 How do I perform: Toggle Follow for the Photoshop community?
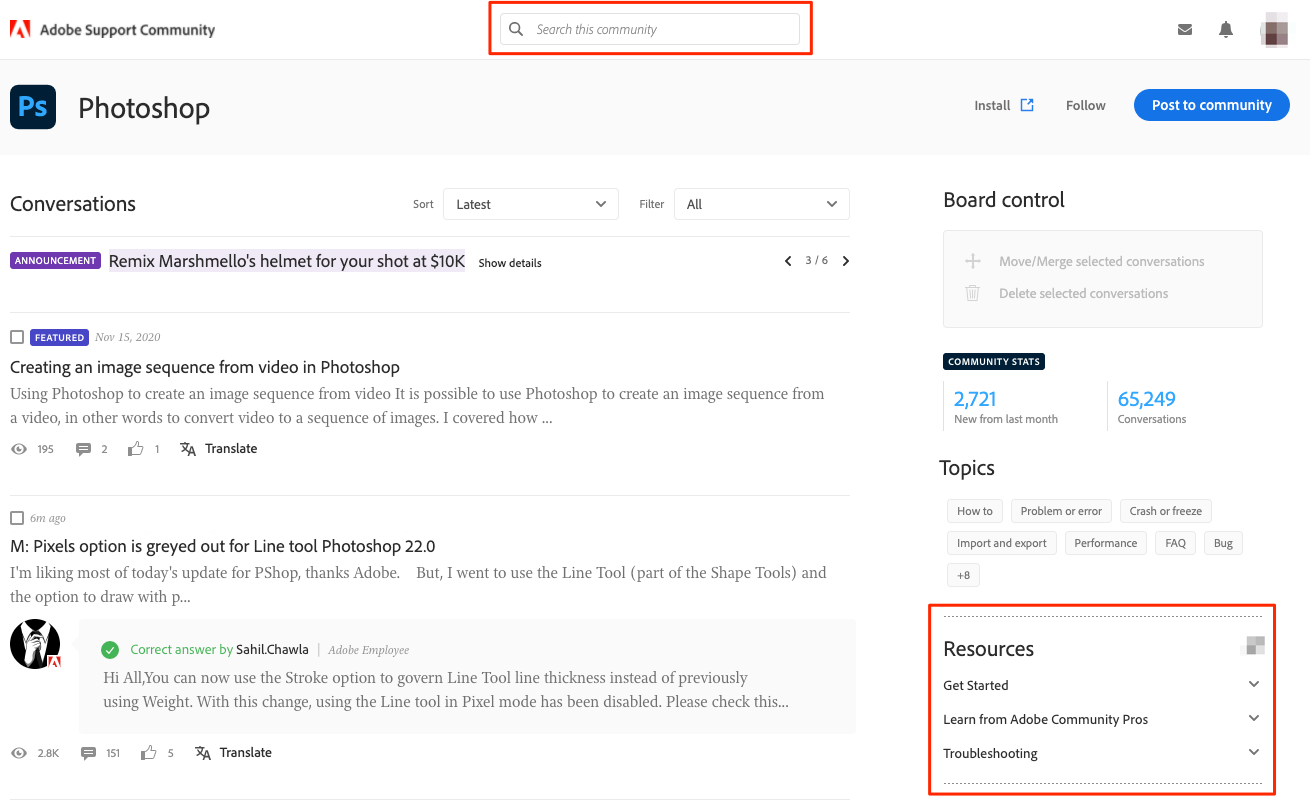(x=1085, y=105)
